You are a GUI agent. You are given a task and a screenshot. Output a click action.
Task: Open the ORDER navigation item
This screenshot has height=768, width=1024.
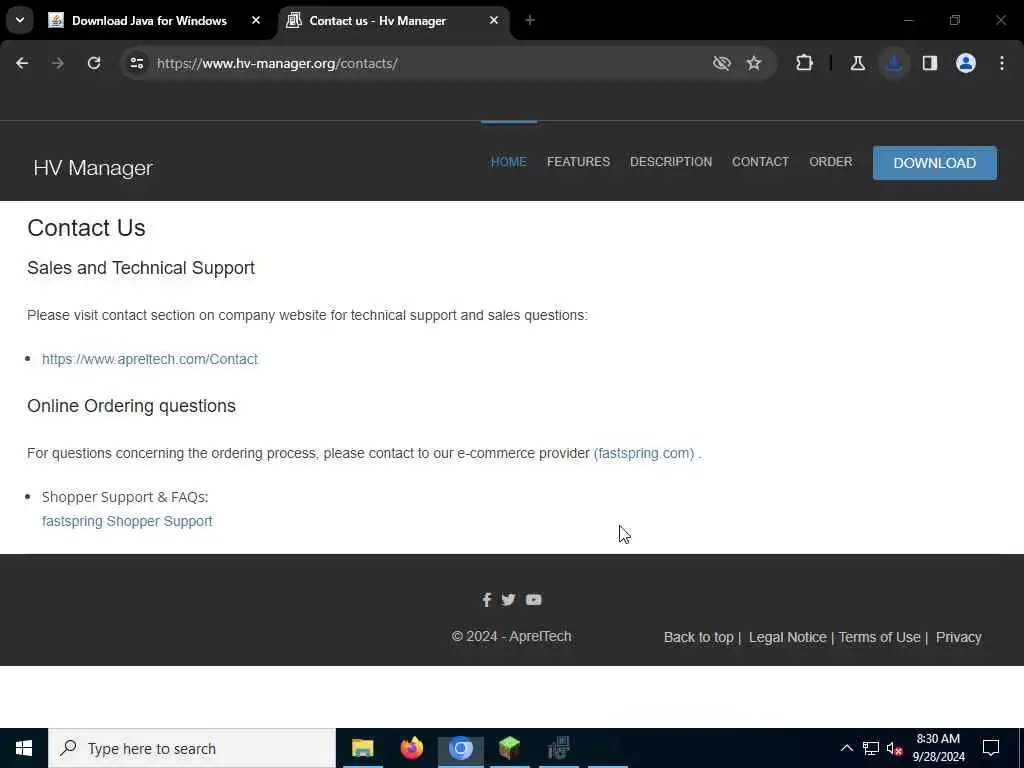pos(831,161)
